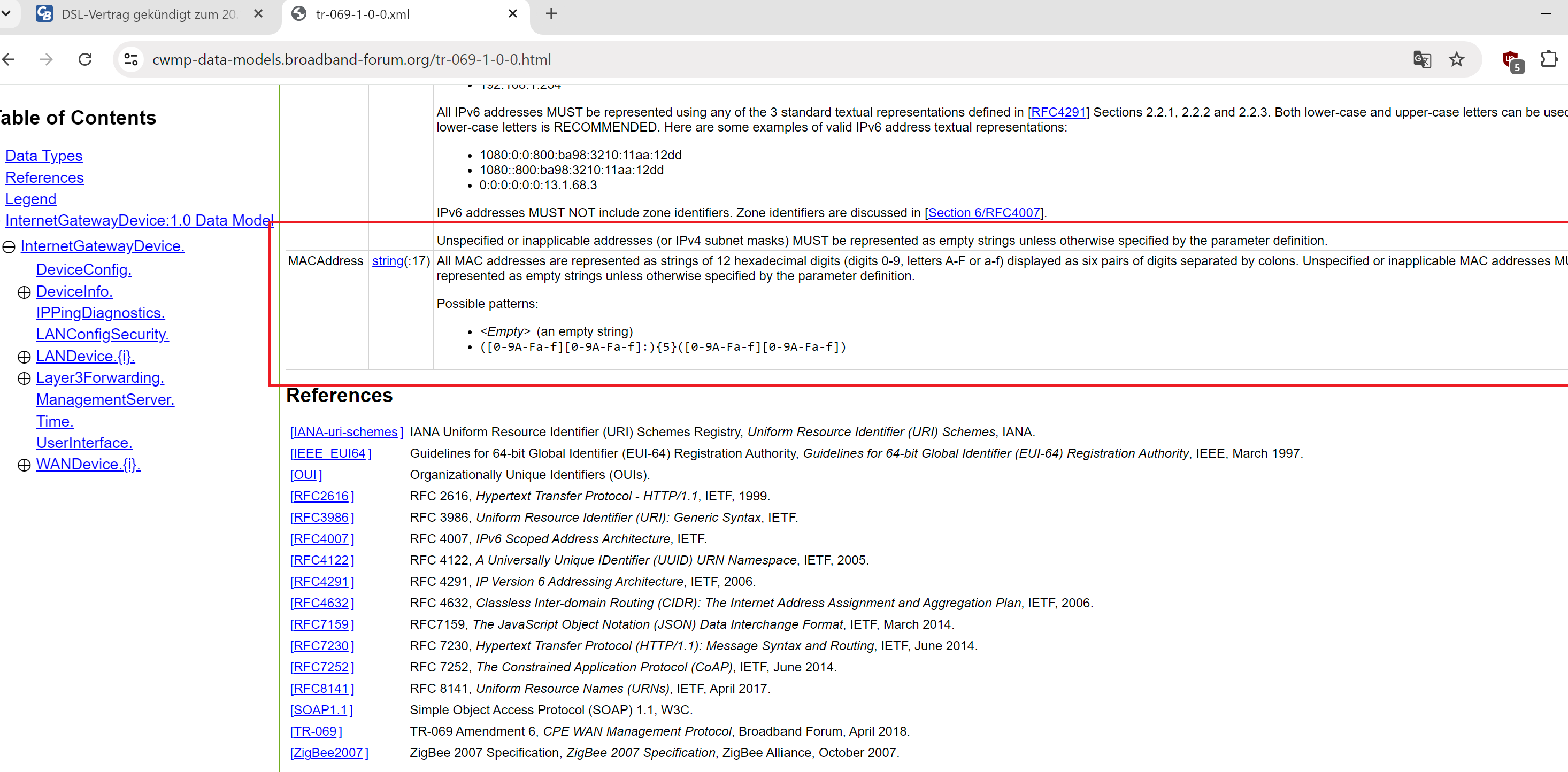The image size is (1568, 772).
Task: Expand the WANDevice.{i}. tree node
Action: pos(25,465)
